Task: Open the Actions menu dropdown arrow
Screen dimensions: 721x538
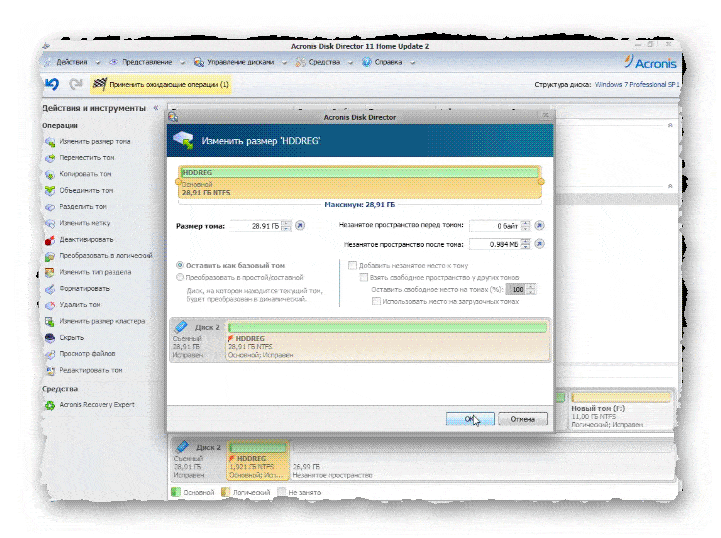Action: (97, 63)
